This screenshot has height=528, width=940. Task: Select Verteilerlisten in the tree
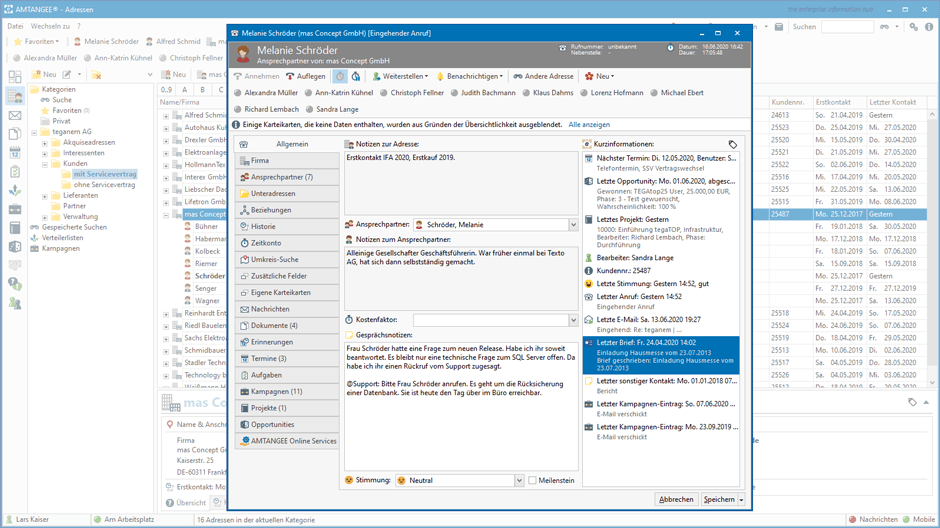pos(57,238)
